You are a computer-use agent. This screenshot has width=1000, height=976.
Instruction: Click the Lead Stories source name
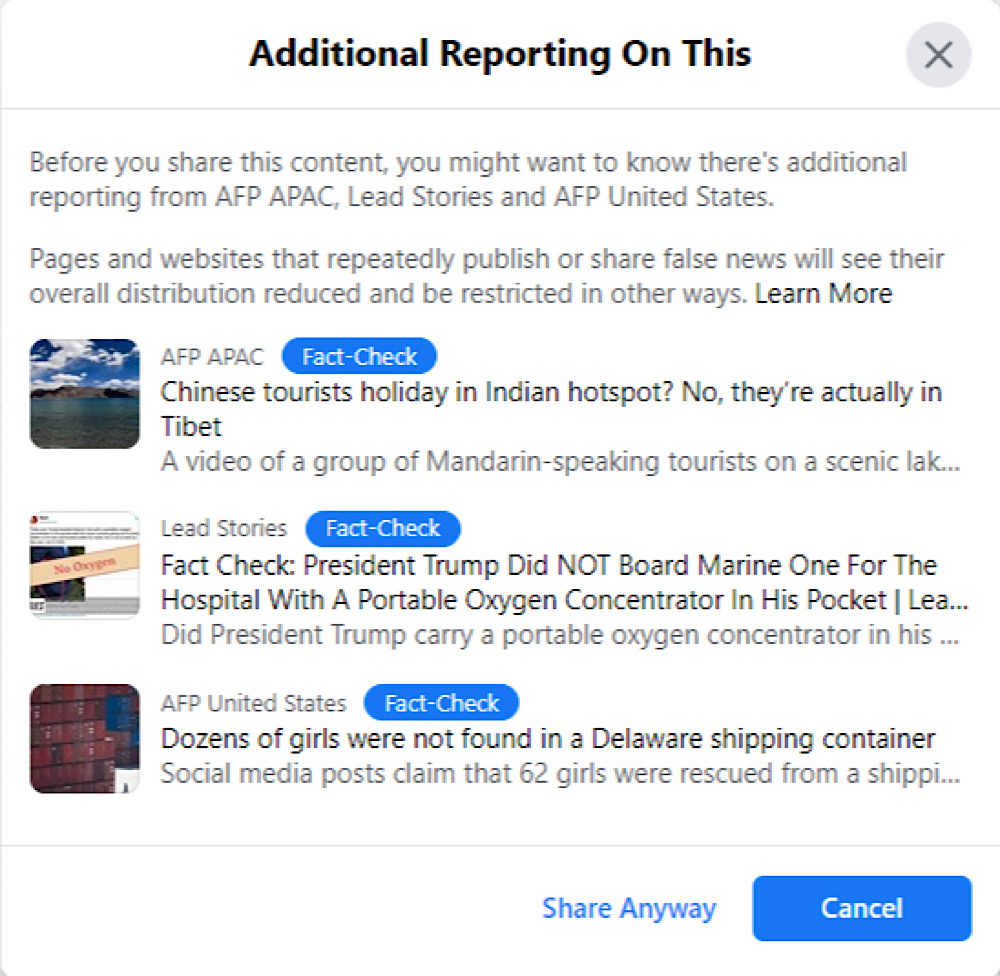tap(224, 528)
